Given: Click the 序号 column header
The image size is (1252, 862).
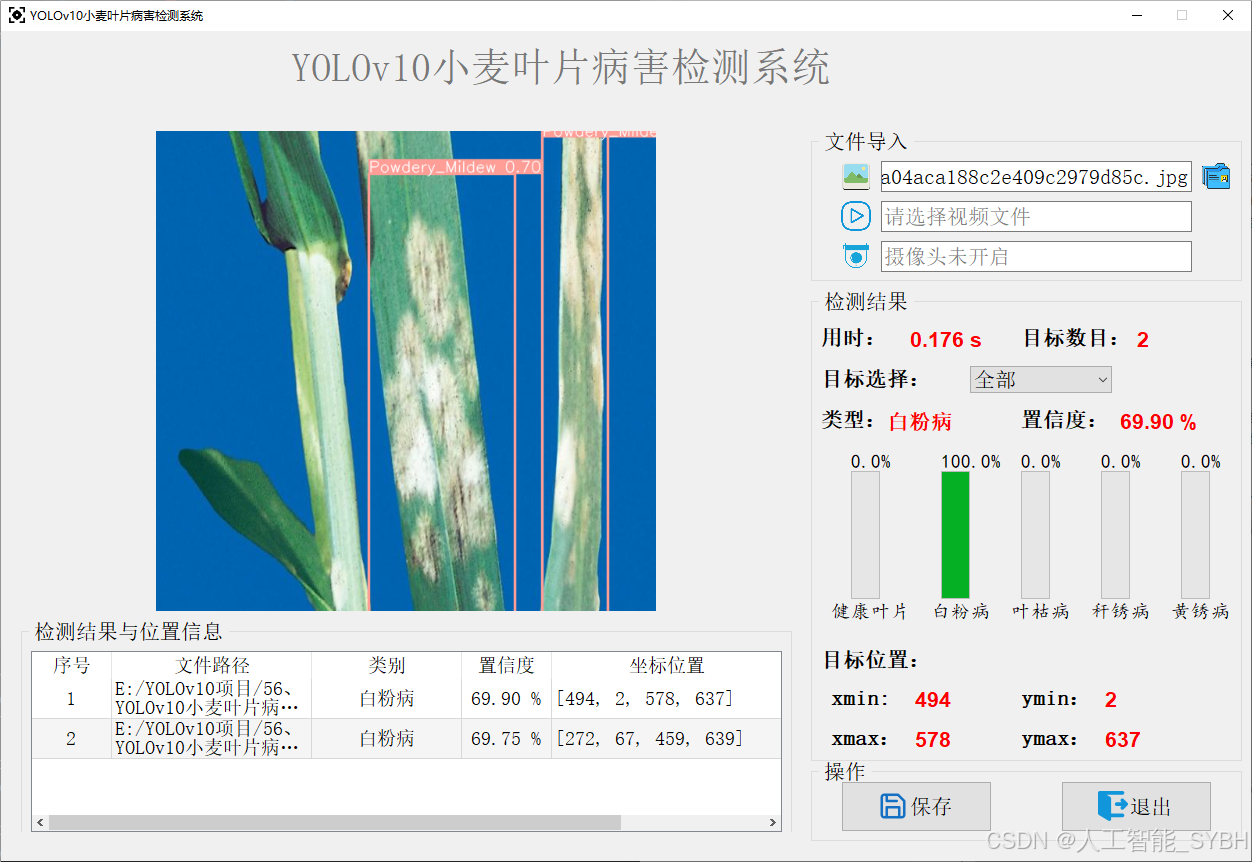Looking at the screenshot, I should pyautogui.click(x=72, y=666).
